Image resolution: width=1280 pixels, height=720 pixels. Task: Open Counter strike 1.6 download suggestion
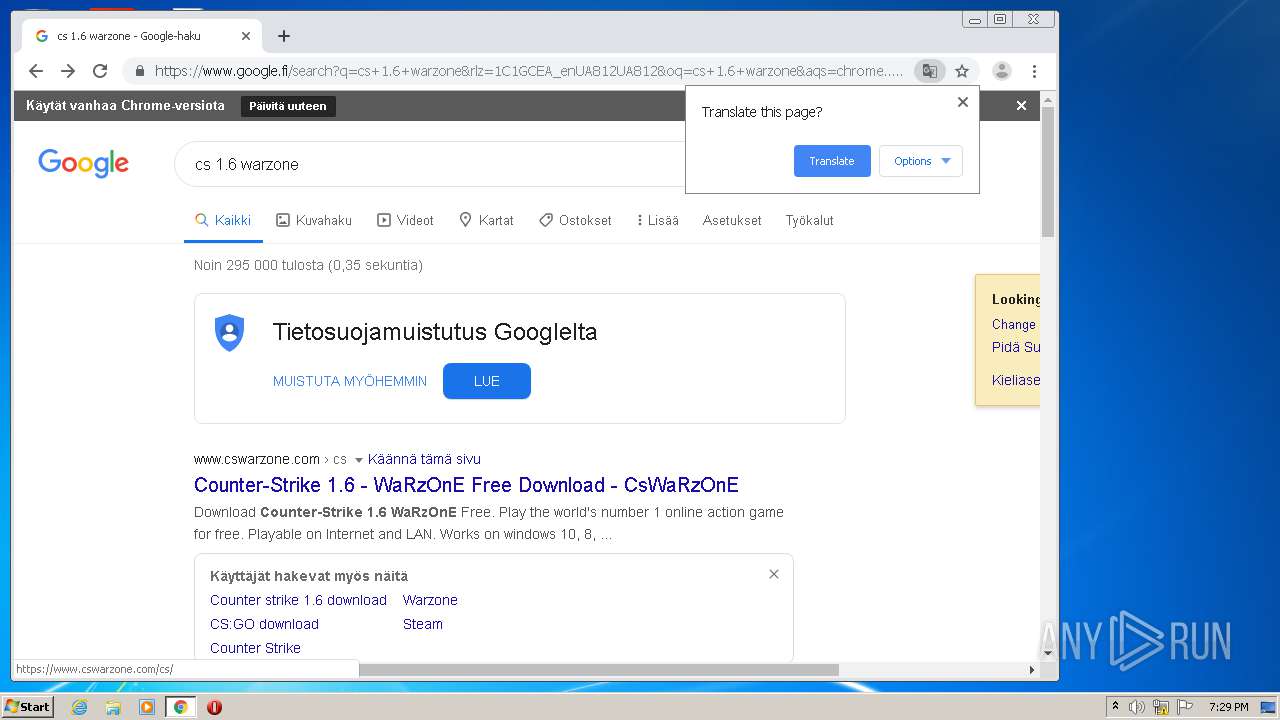[x=298, y=600]
